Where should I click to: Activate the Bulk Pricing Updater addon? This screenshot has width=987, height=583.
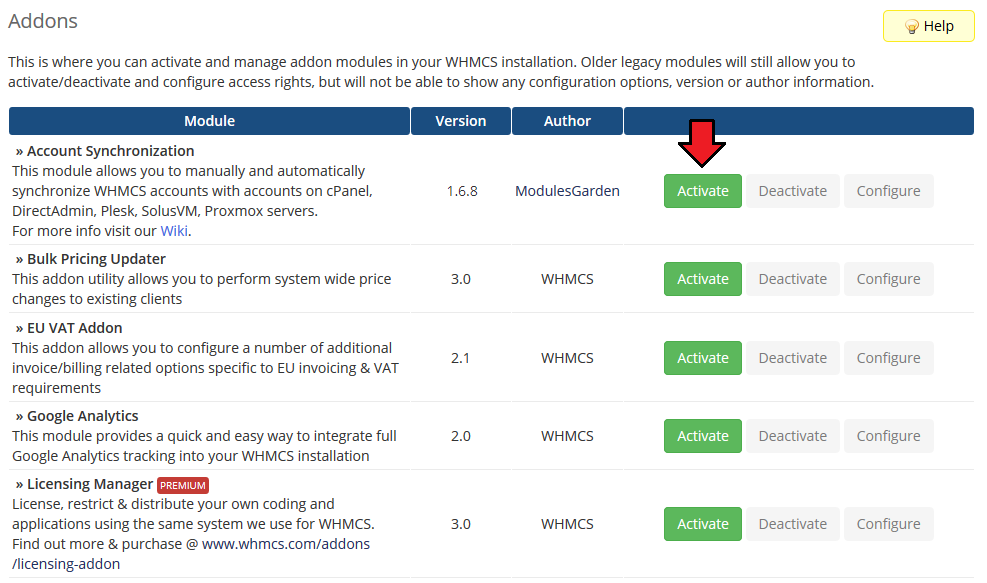pos(702,279)
